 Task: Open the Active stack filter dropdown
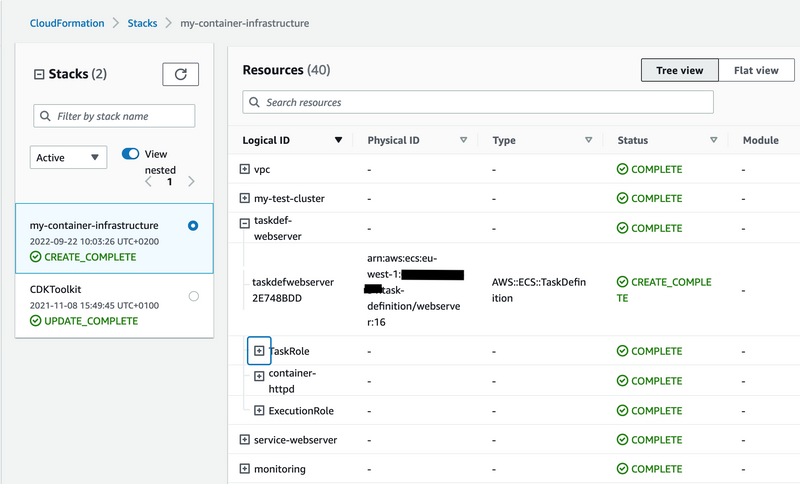tap(68, 158)
